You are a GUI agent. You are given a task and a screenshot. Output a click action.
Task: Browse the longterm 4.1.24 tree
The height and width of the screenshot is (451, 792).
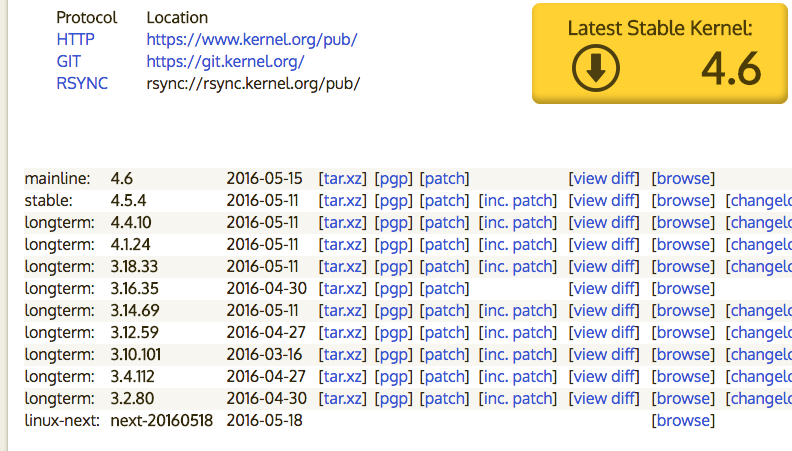coord(683,244)
